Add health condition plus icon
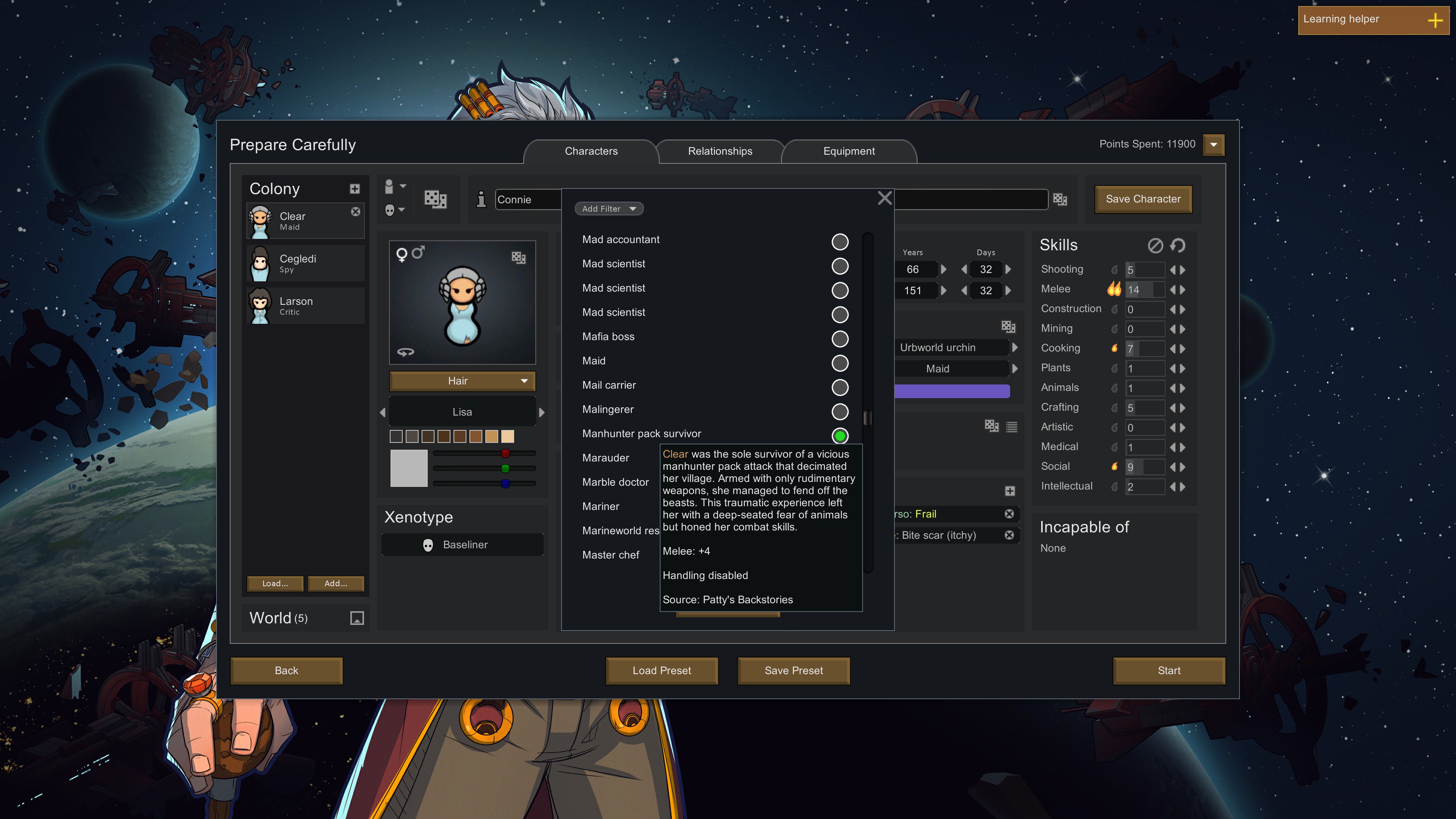This screenshot has width=1456, height=819. click(1010, 491)
